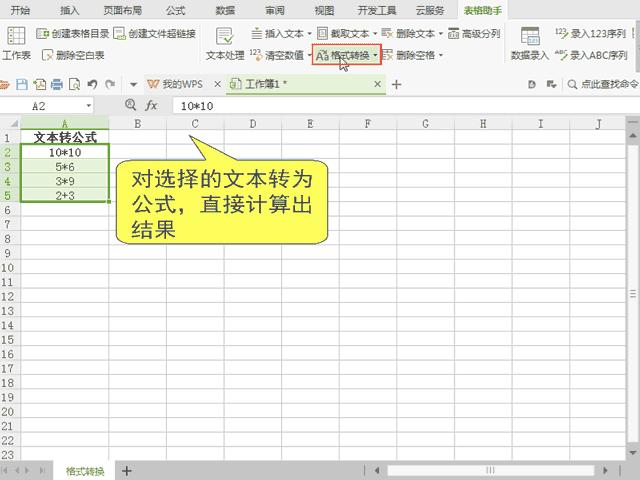Select the 表格助手 ribbon tab
Image resolution: width=640 pixels, height=480 pixels.
482,10
